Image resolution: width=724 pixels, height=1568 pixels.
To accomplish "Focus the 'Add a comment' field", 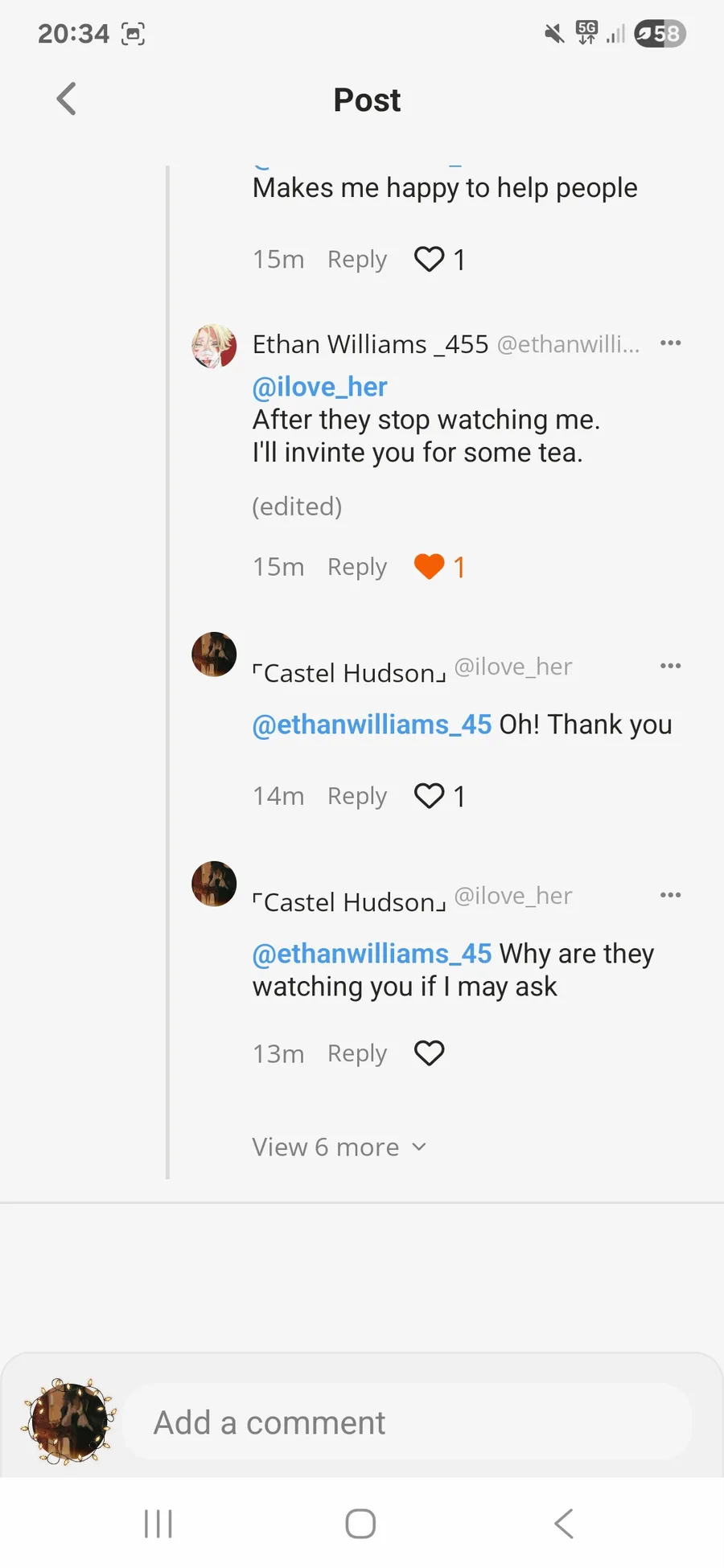I will [406, 1422].
